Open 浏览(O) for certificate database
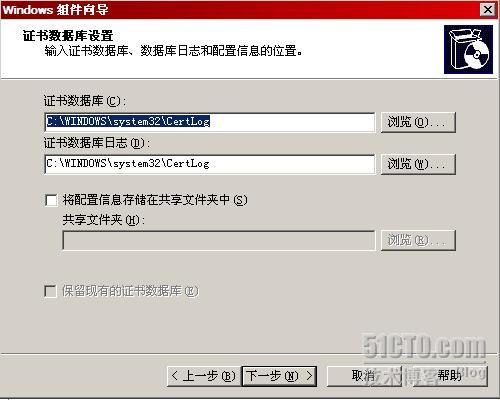The image size is (500, 400). (418, 122)
